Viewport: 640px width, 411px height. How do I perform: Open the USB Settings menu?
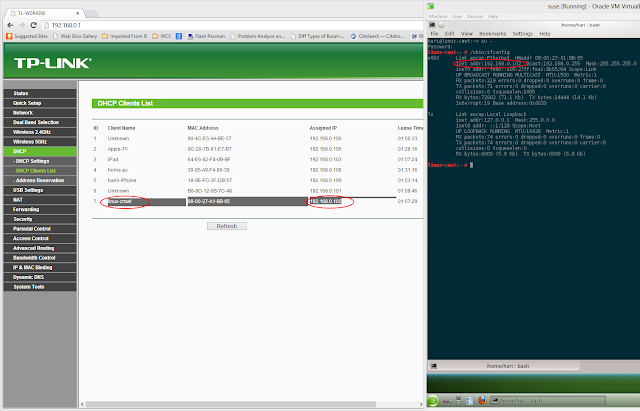[x=40, y=190]
